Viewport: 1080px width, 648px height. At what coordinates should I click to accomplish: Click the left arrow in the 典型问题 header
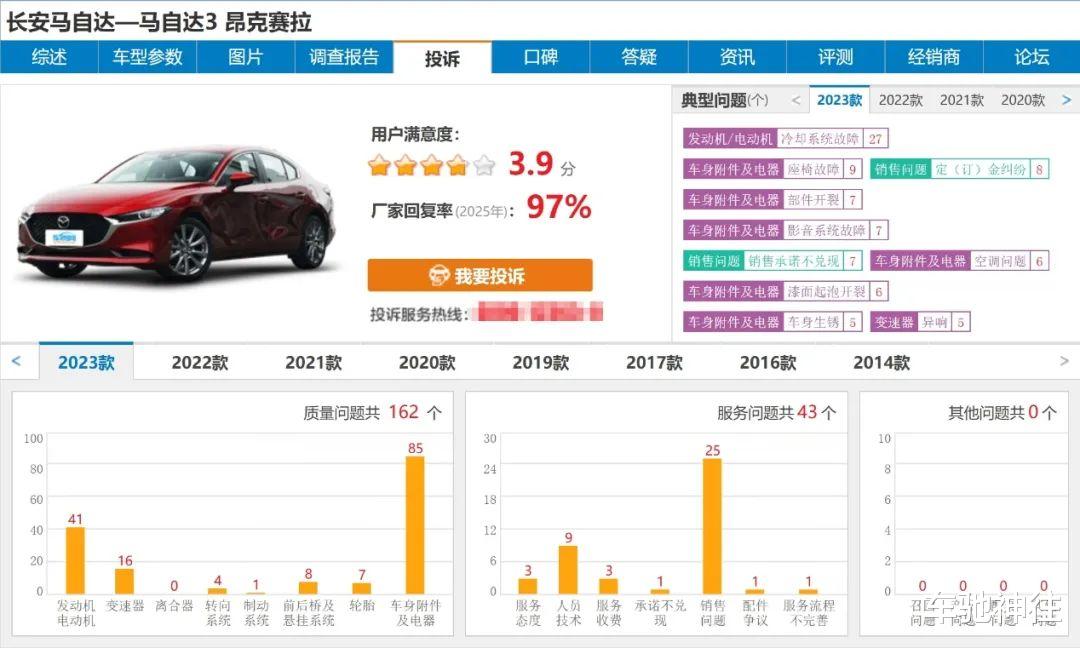(796, 101)
